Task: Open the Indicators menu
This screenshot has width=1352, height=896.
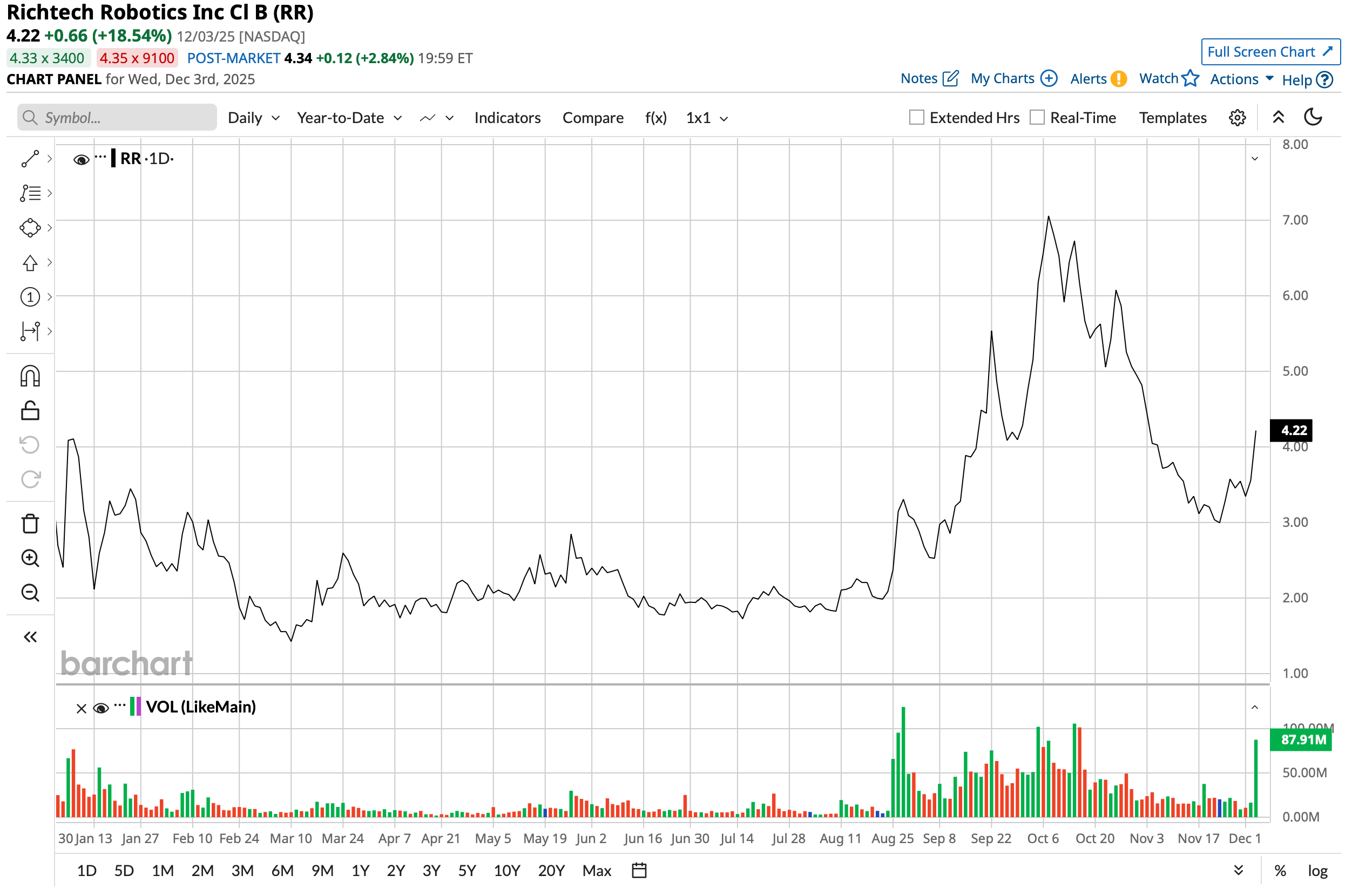Action: (x=508, y=118)
